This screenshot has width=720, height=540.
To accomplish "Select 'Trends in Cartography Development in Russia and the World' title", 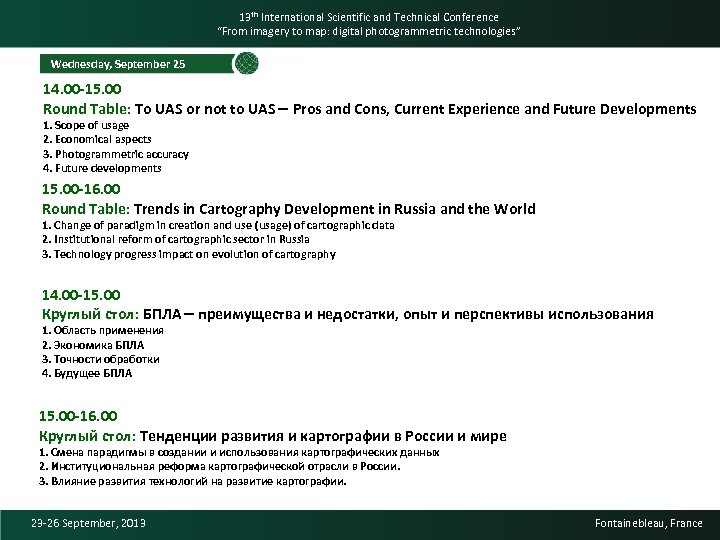I will point(335,209).
